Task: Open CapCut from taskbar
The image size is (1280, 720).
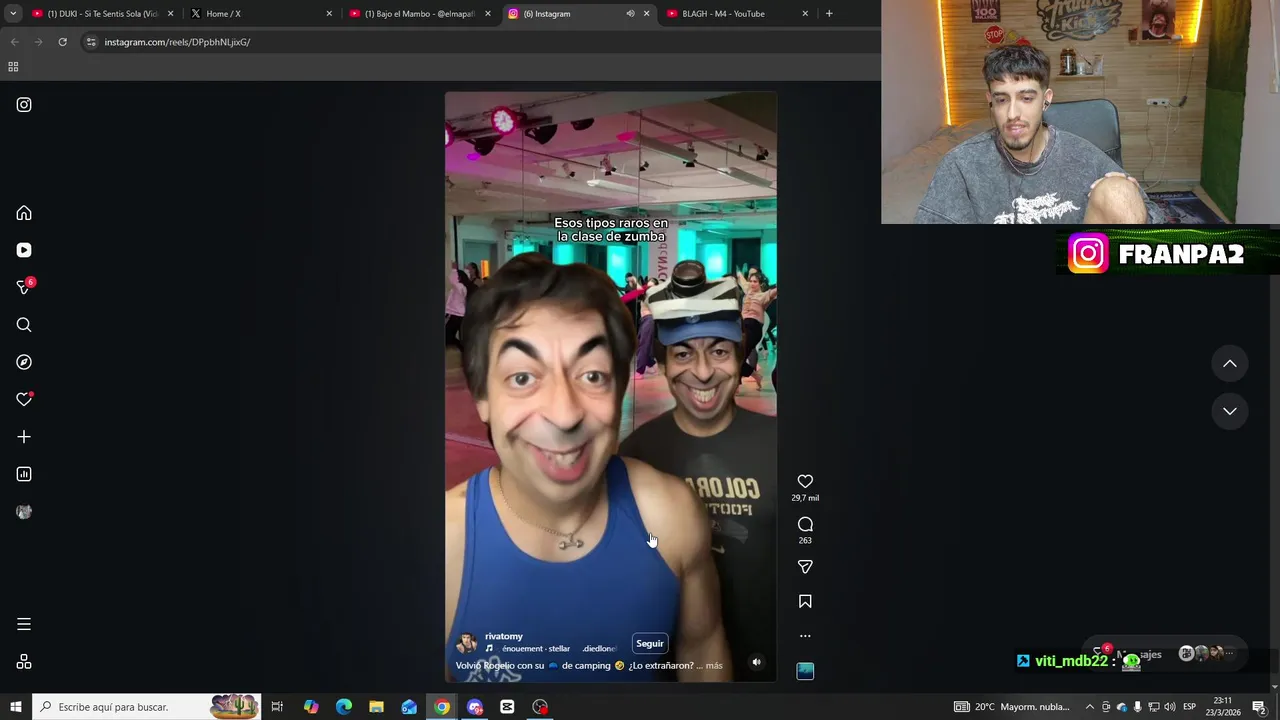Action: tap(507, 707)
